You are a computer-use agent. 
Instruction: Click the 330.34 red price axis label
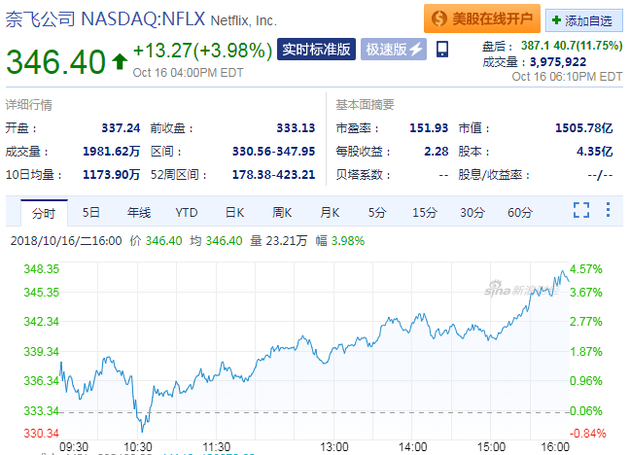pos(41,433)
